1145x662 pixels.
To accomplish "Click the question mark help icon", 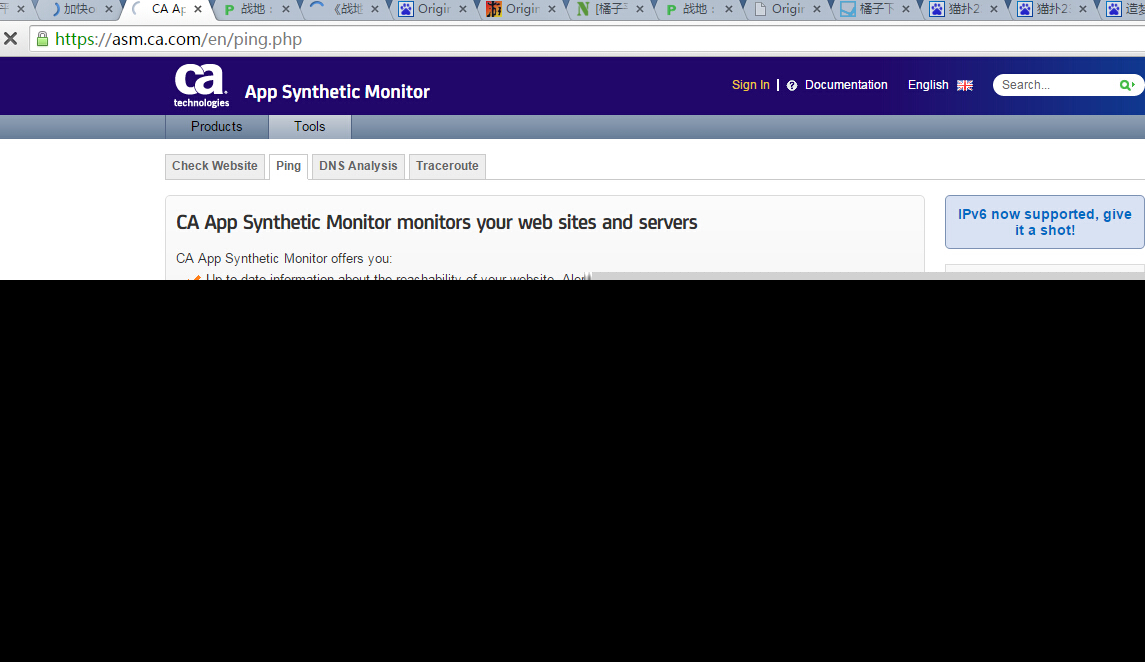I will (x=792, y=85).
